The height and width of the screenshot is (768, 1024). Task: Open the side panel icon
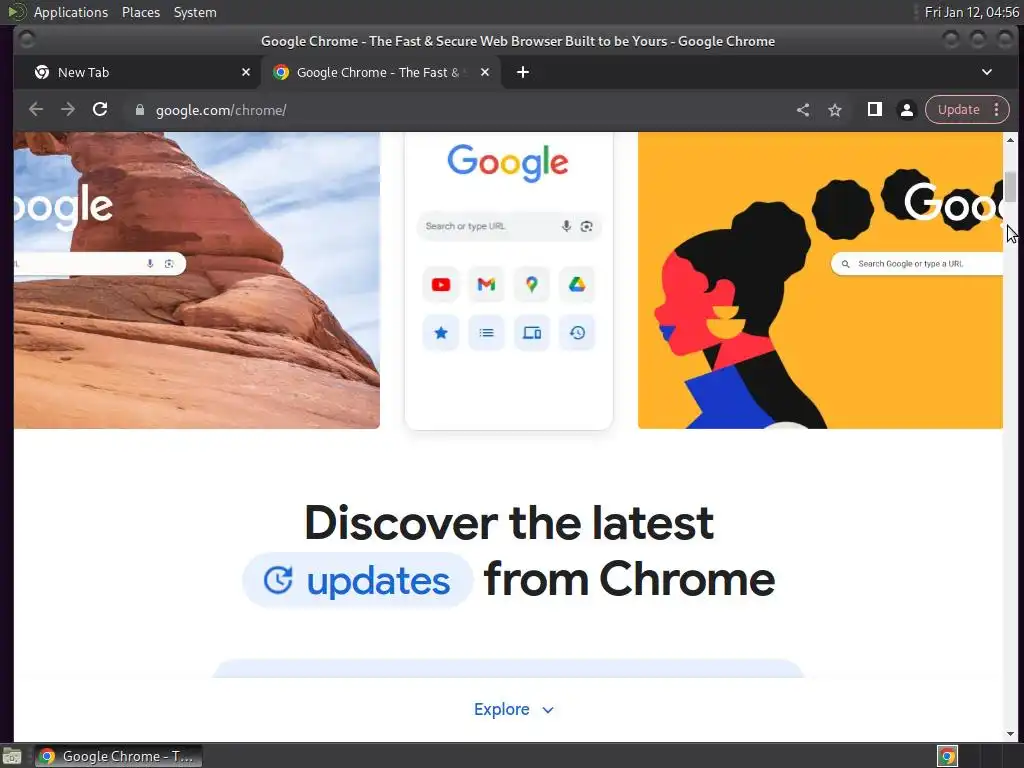pyautogui.click(x=874, y=110)
